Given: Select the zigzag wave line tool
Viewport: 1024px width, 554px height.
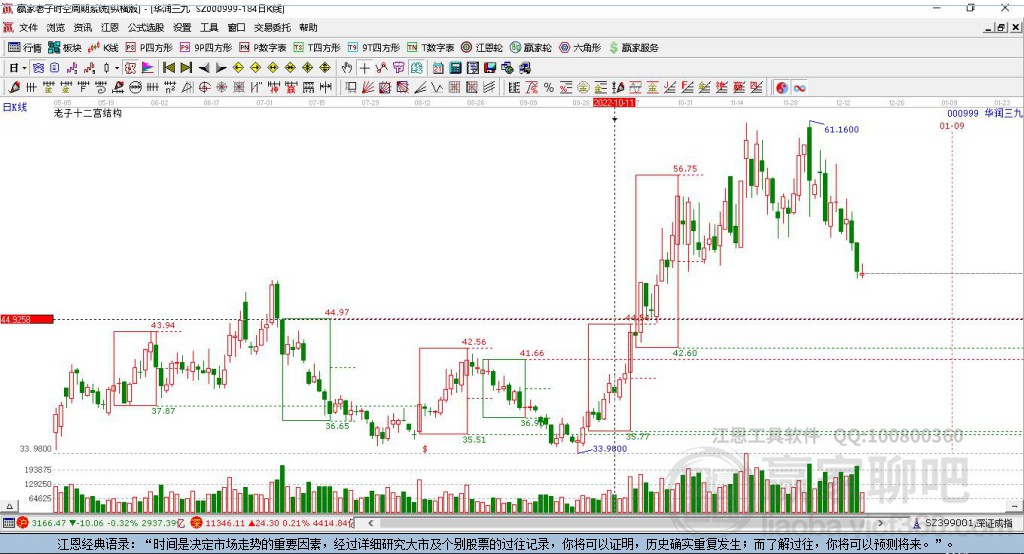Looking at the screenshot, I should (x=436, y=88).
